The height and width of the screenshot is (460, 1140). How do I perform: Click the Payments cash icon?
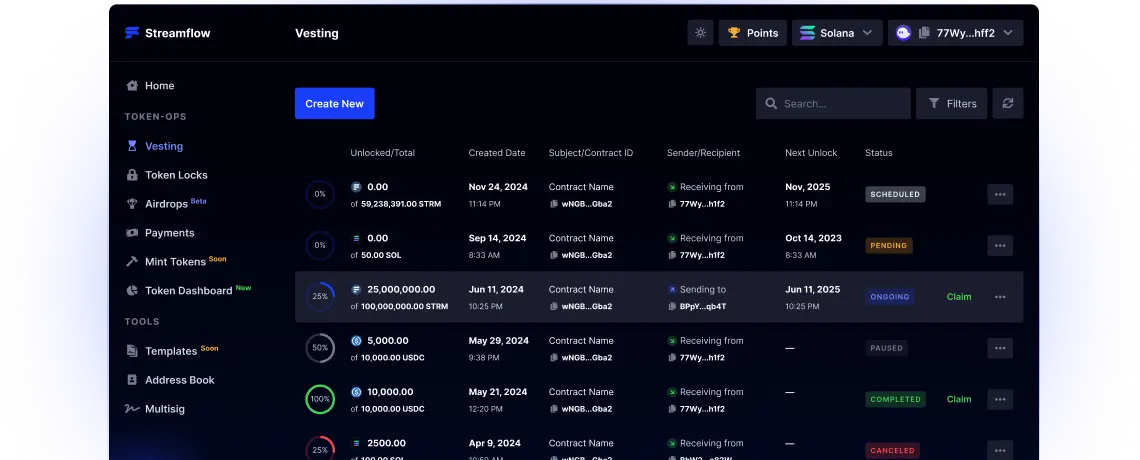pos(132,233)
